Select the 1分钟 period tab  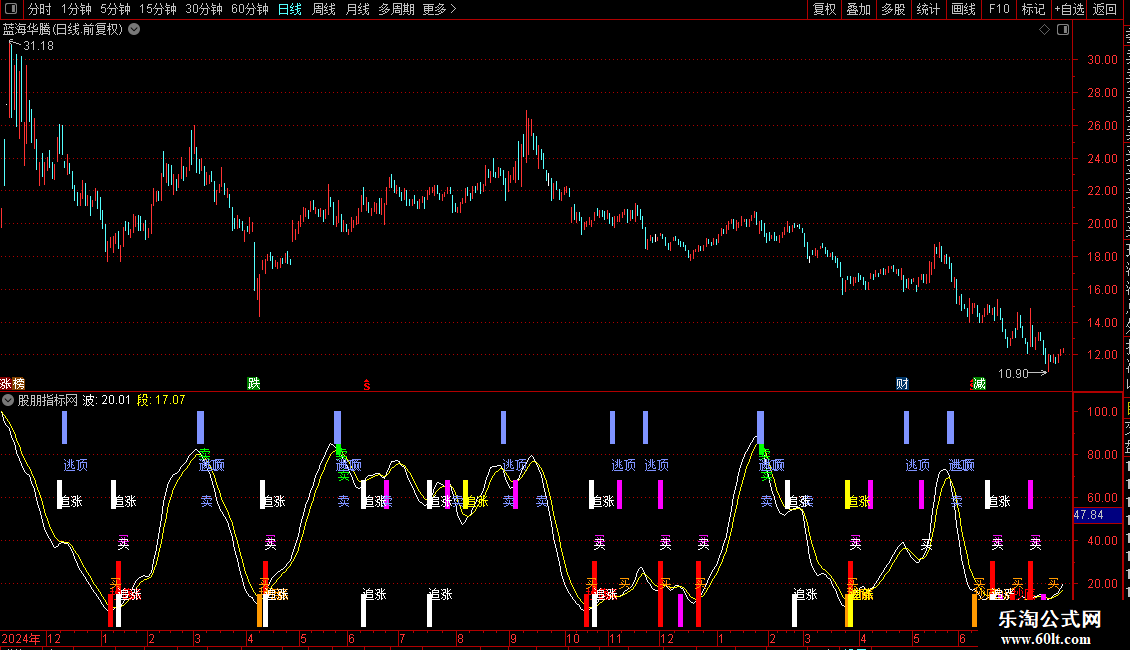[76, 9]
